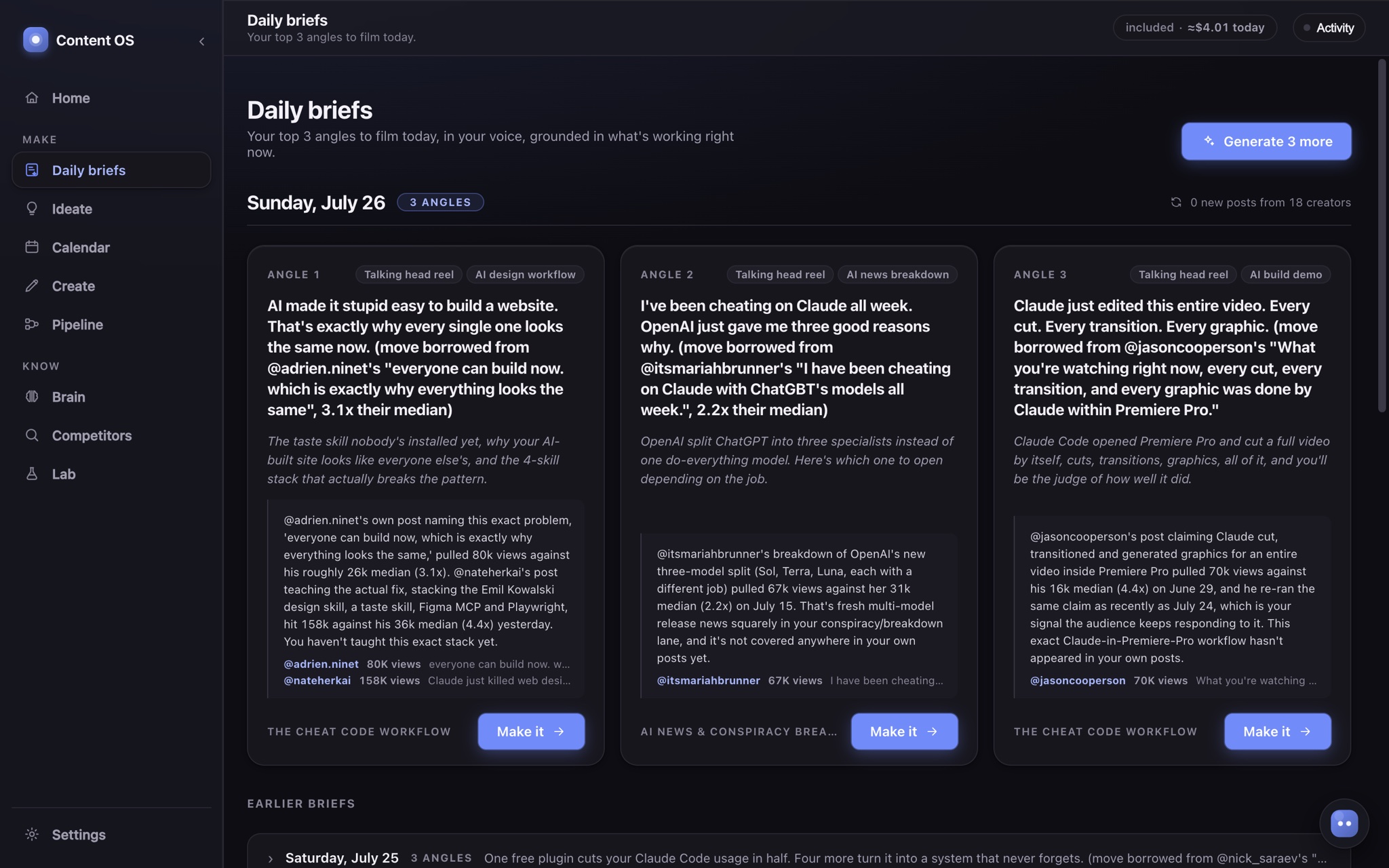The height and width of the screenshot is (868, 1389).
Task: Select the Daily briefs icon in sidebar
Action: [x=32, y=170]
